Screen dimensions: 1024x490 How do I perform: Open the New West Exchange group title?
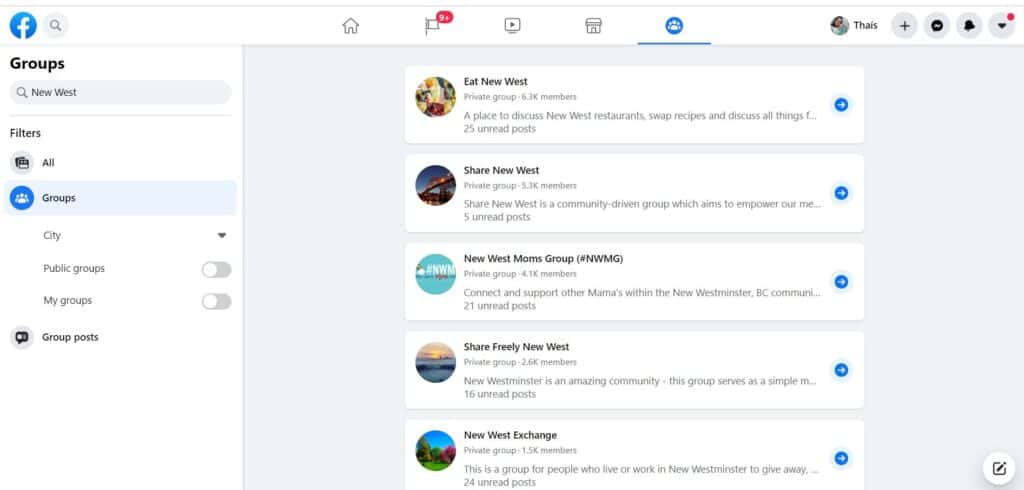point(511,435)
